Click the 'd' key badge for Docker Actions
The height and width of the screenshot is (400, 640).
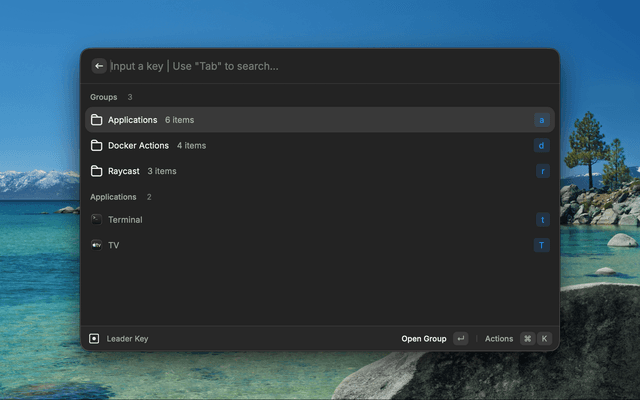pyautogui.click(x=542, y=146)
